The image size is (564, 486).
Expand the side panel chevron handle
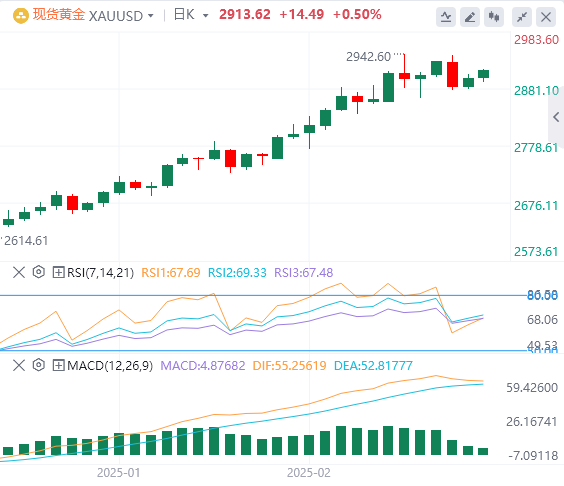tap(556, 117)
